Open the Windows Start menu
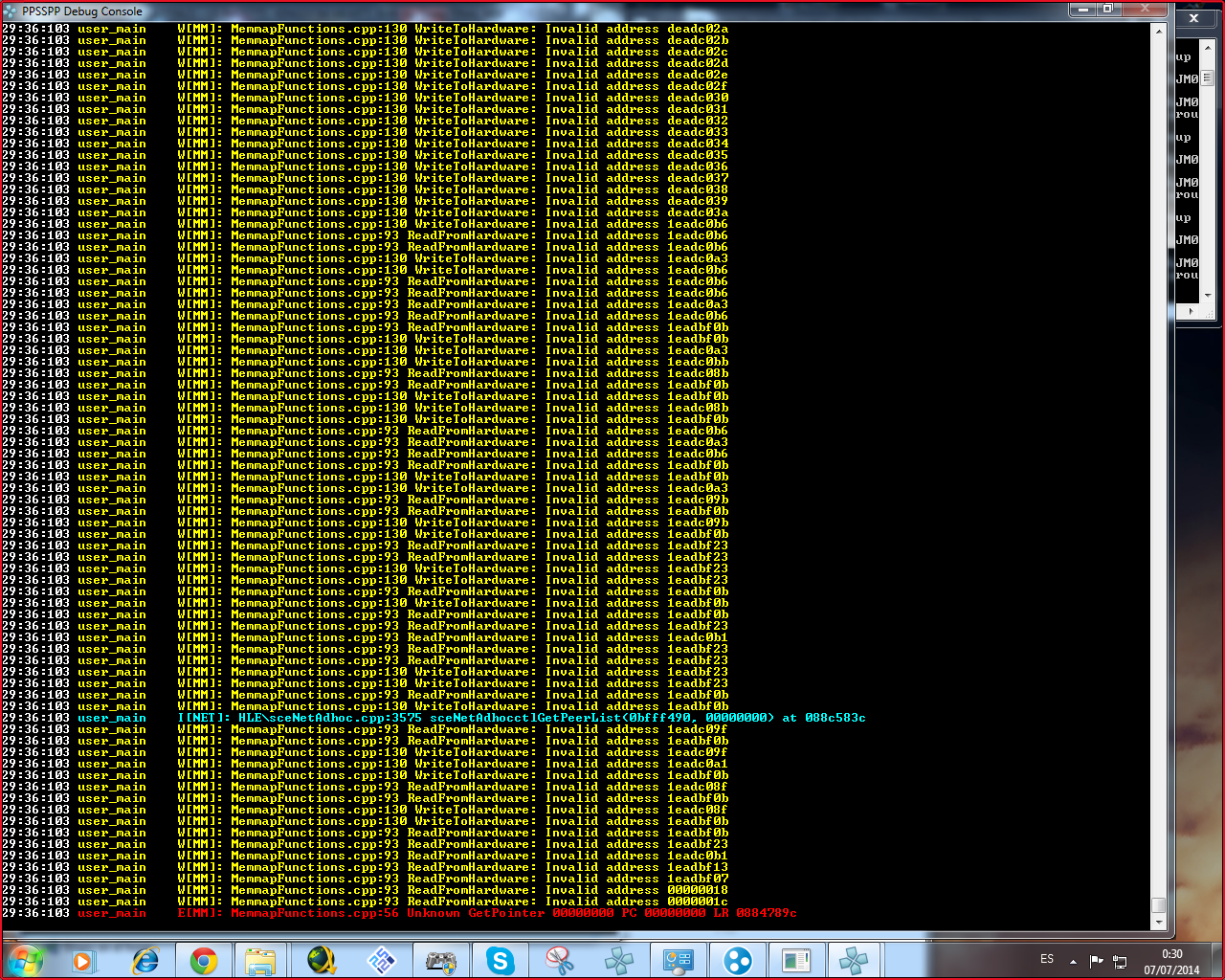This screenshot has height=980, width=1225. [x=26, y=959]
